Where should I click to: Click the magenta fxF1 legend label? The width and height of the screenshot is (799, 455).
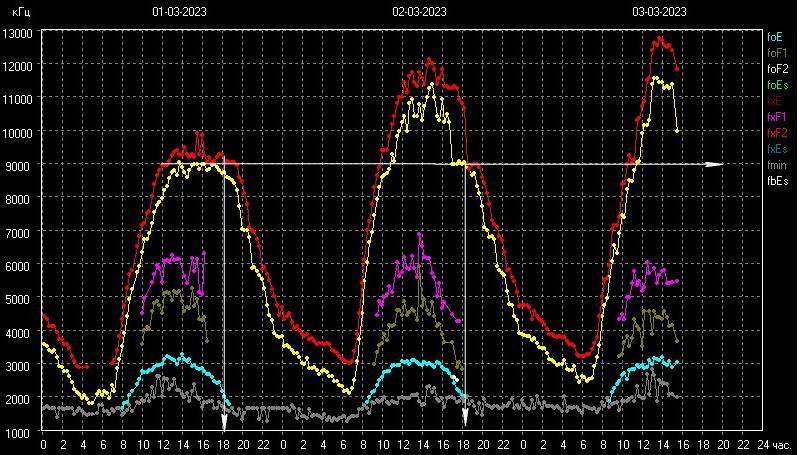tap(777, 117)
